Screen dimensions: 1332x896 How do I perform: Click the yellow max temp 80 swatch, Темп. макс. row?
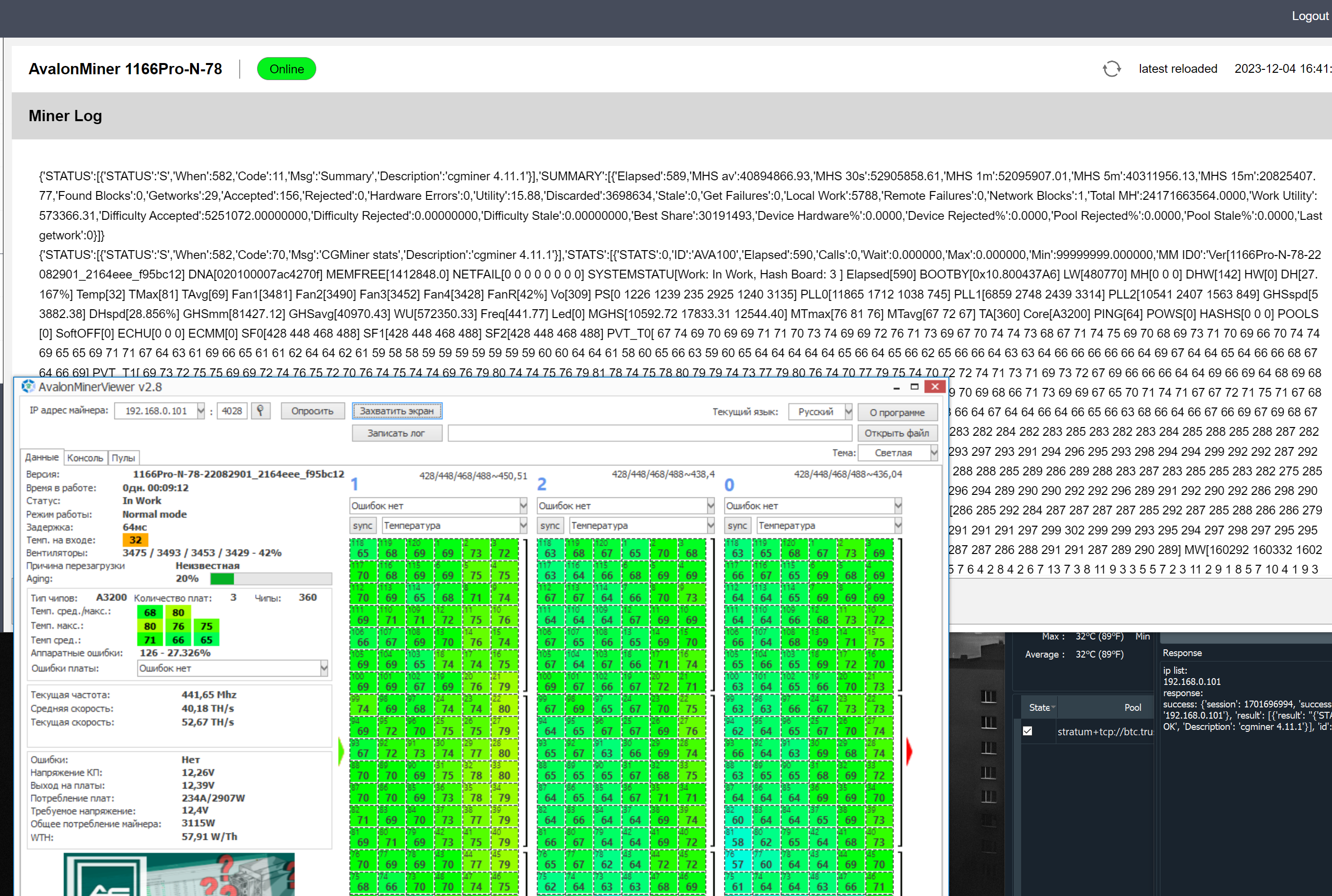[150, 626]
